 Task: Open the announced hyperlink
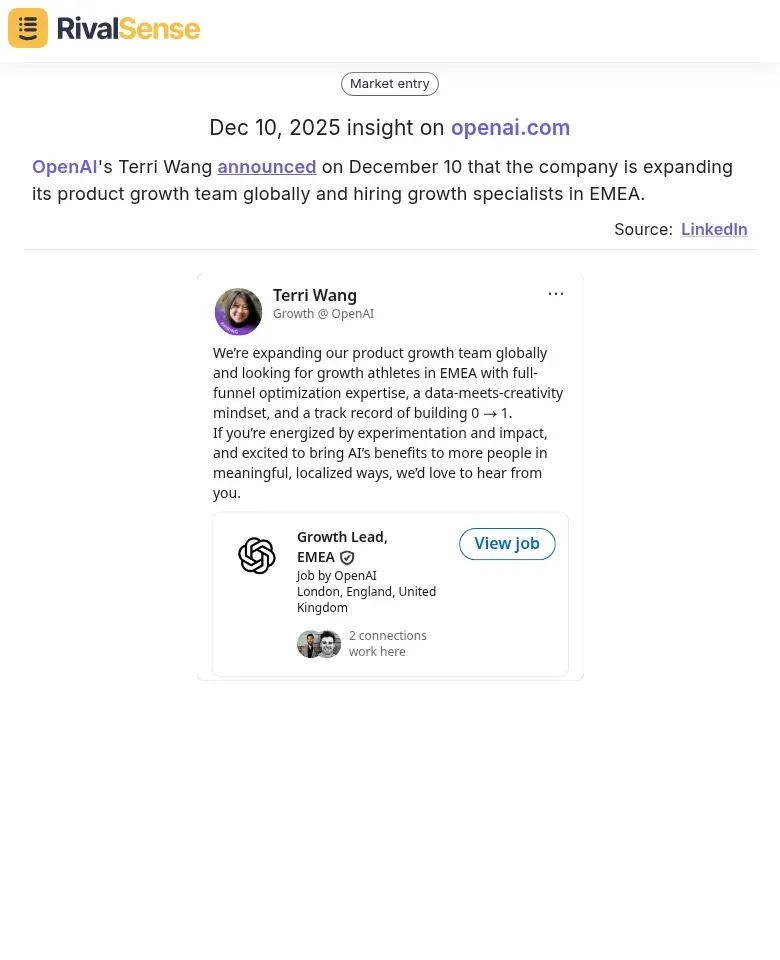(x=266, y=166)
